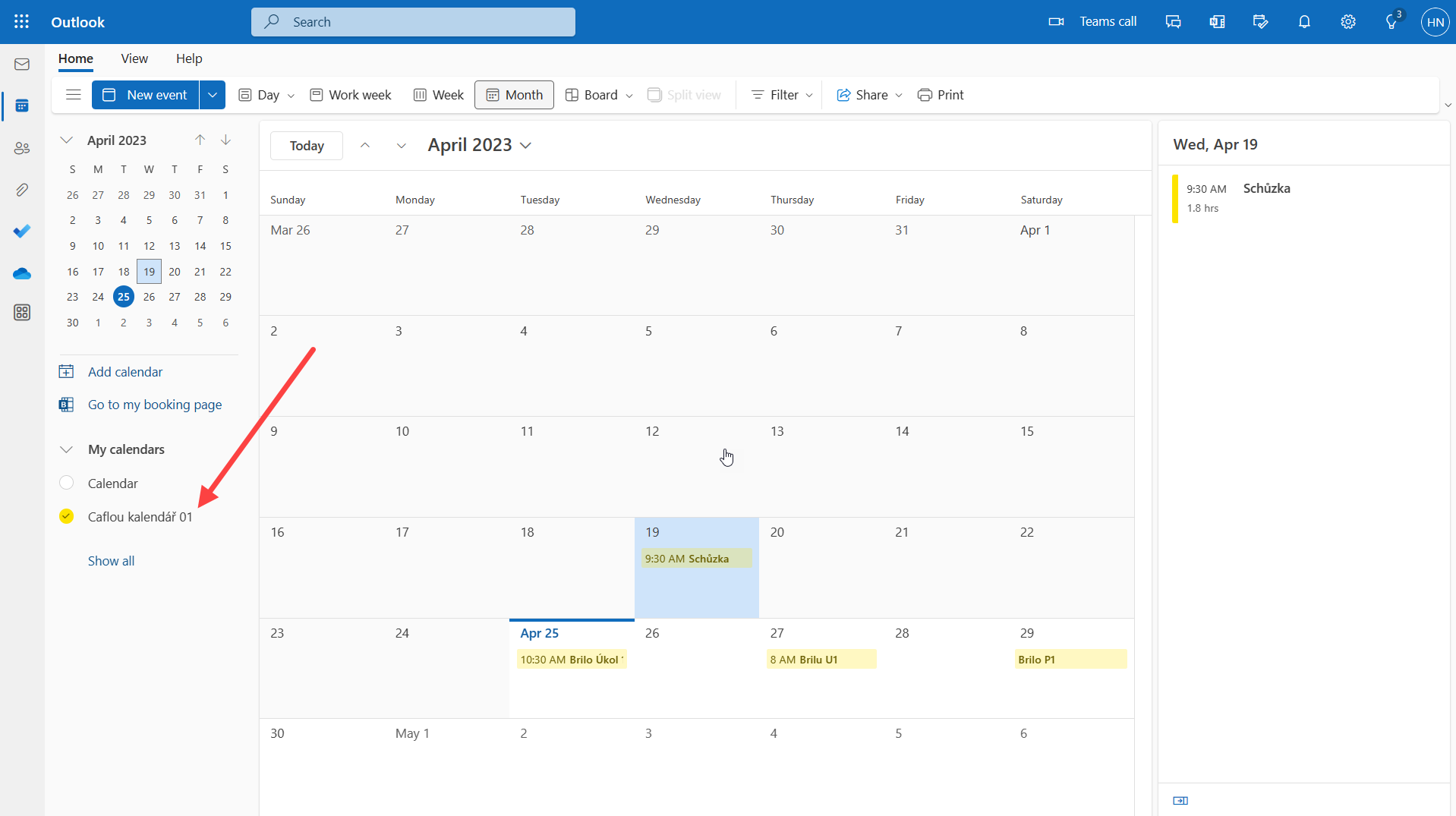
Task: Open the Settings gear icon
Action: click(x=1347, y=22)
